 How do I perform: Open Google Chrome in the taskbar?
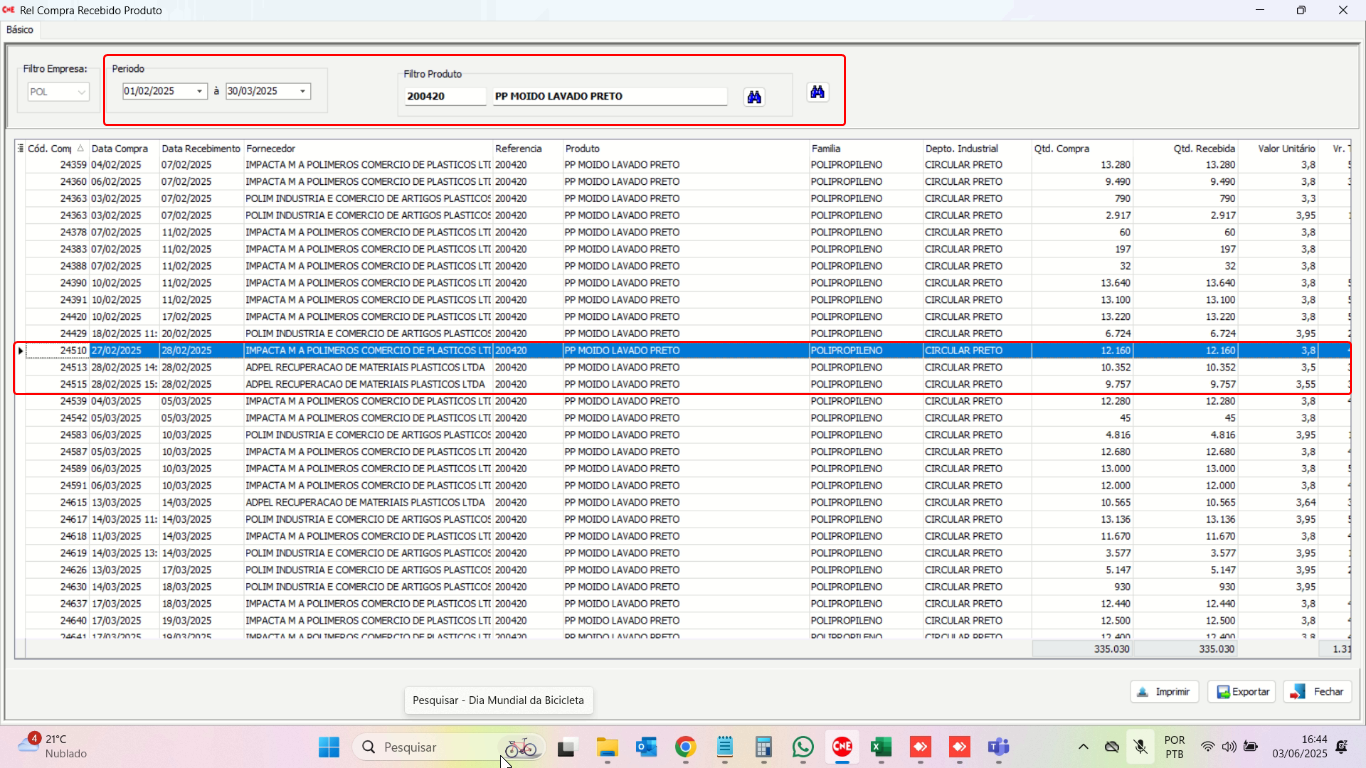coord(685,747)
